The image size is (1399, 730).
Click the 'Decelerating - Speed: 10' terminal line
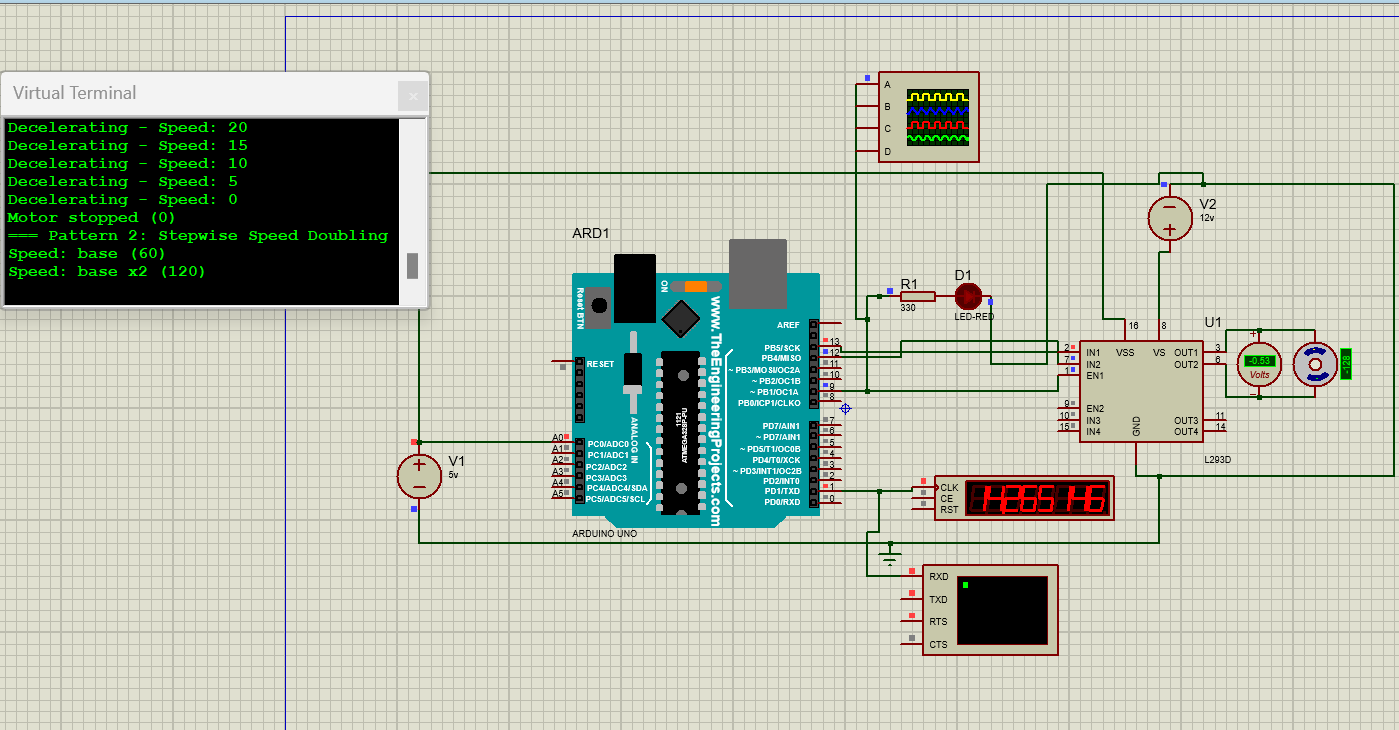pos(127,163)
